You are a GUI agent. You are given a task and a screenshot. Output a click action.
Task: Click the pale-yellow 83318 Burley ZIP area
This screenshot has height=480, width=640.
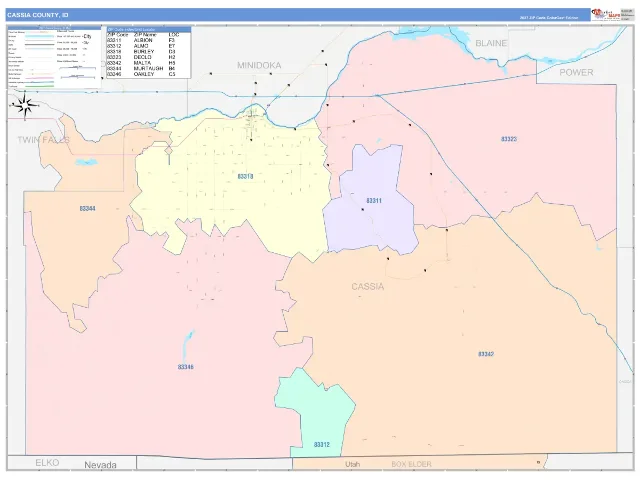click(233, 184)
